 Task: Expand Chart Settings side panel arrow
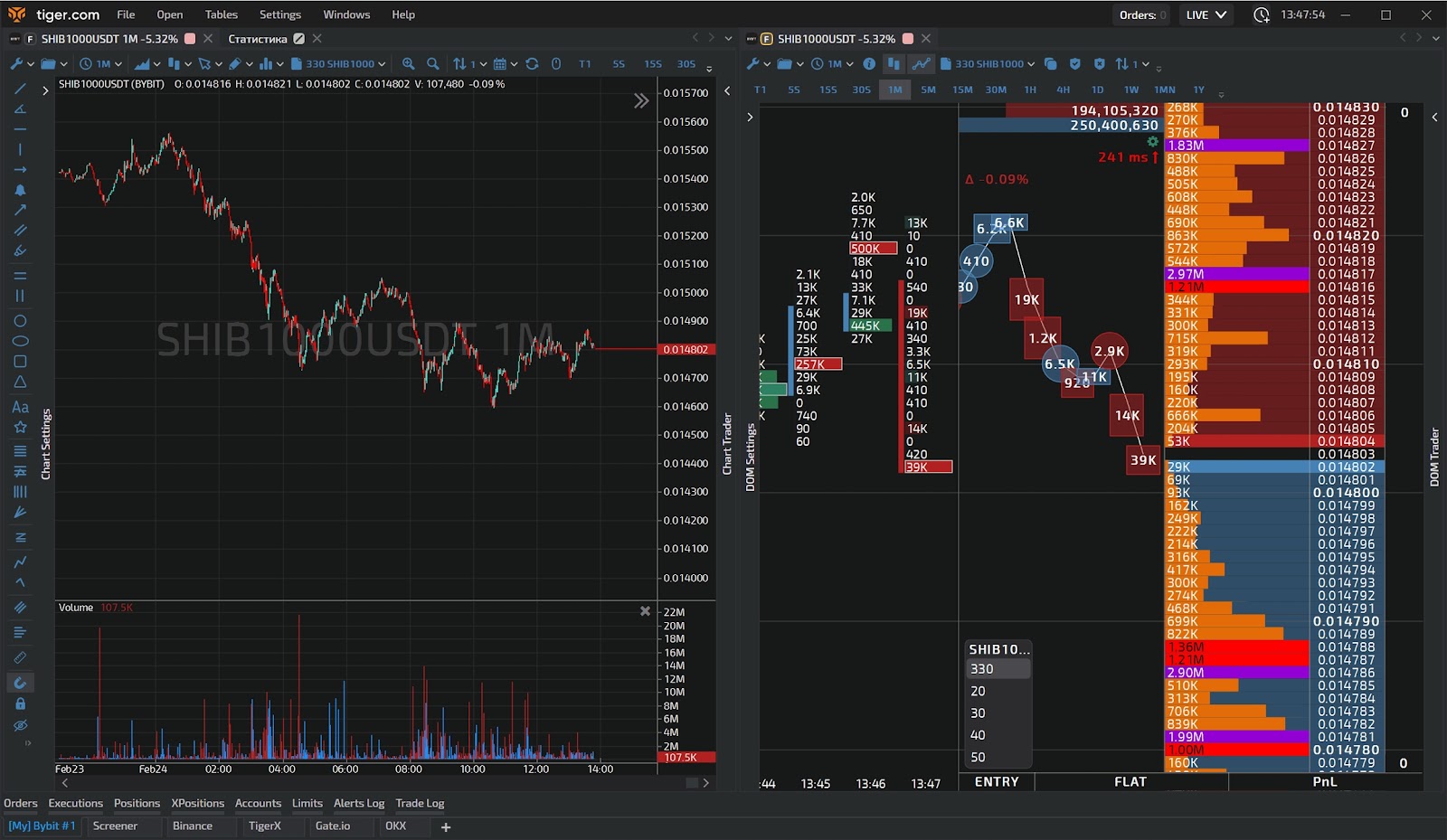coord(45,90)
